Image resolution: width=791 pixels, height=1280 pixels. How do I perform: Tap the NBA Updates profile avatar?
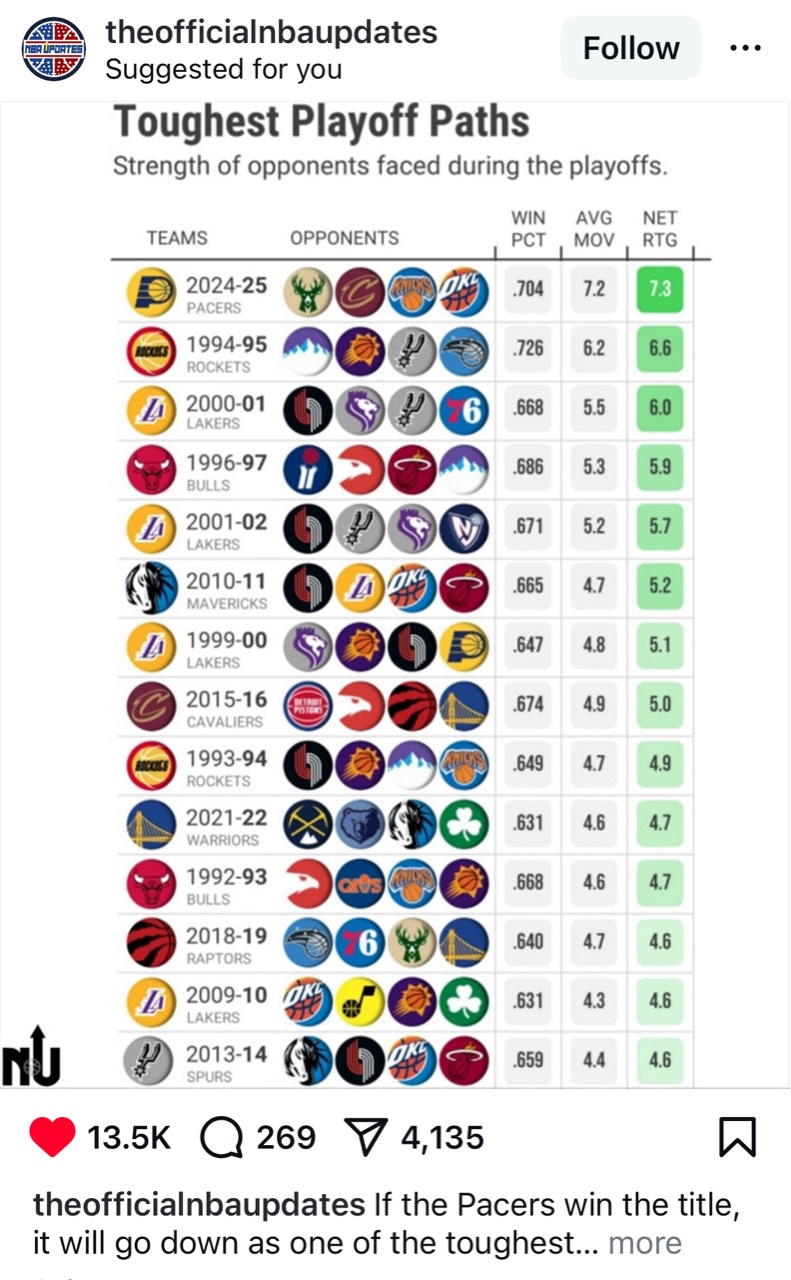click(x=54, y=48)
